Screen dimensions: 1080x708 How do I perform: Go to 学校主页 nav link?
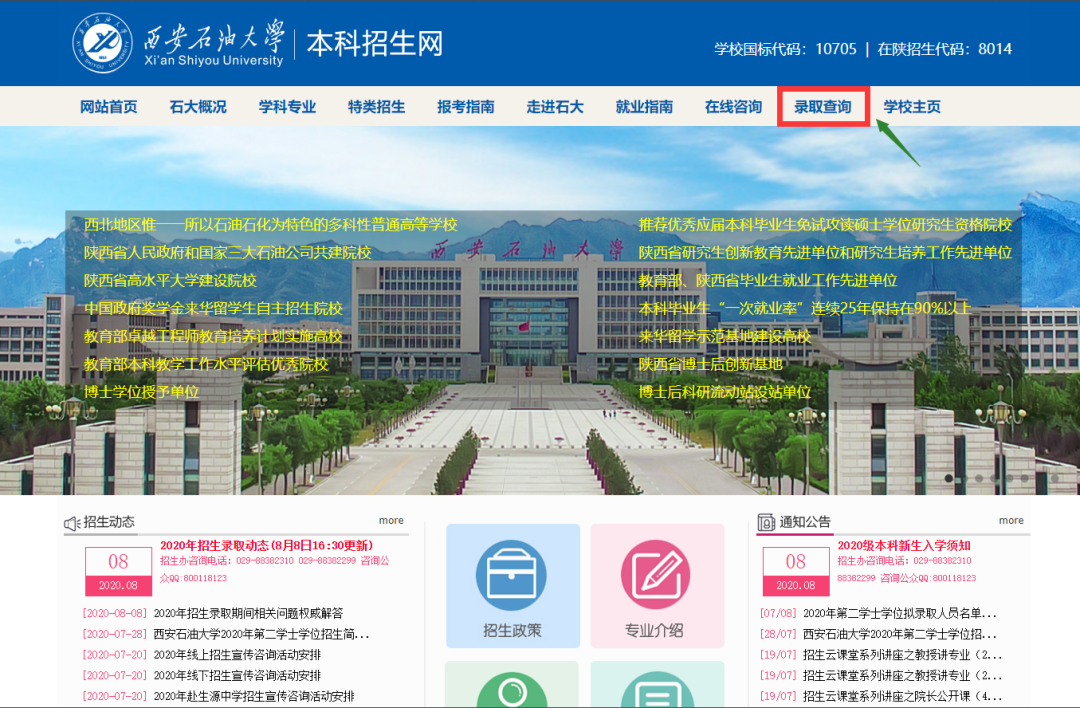(912, 107)
